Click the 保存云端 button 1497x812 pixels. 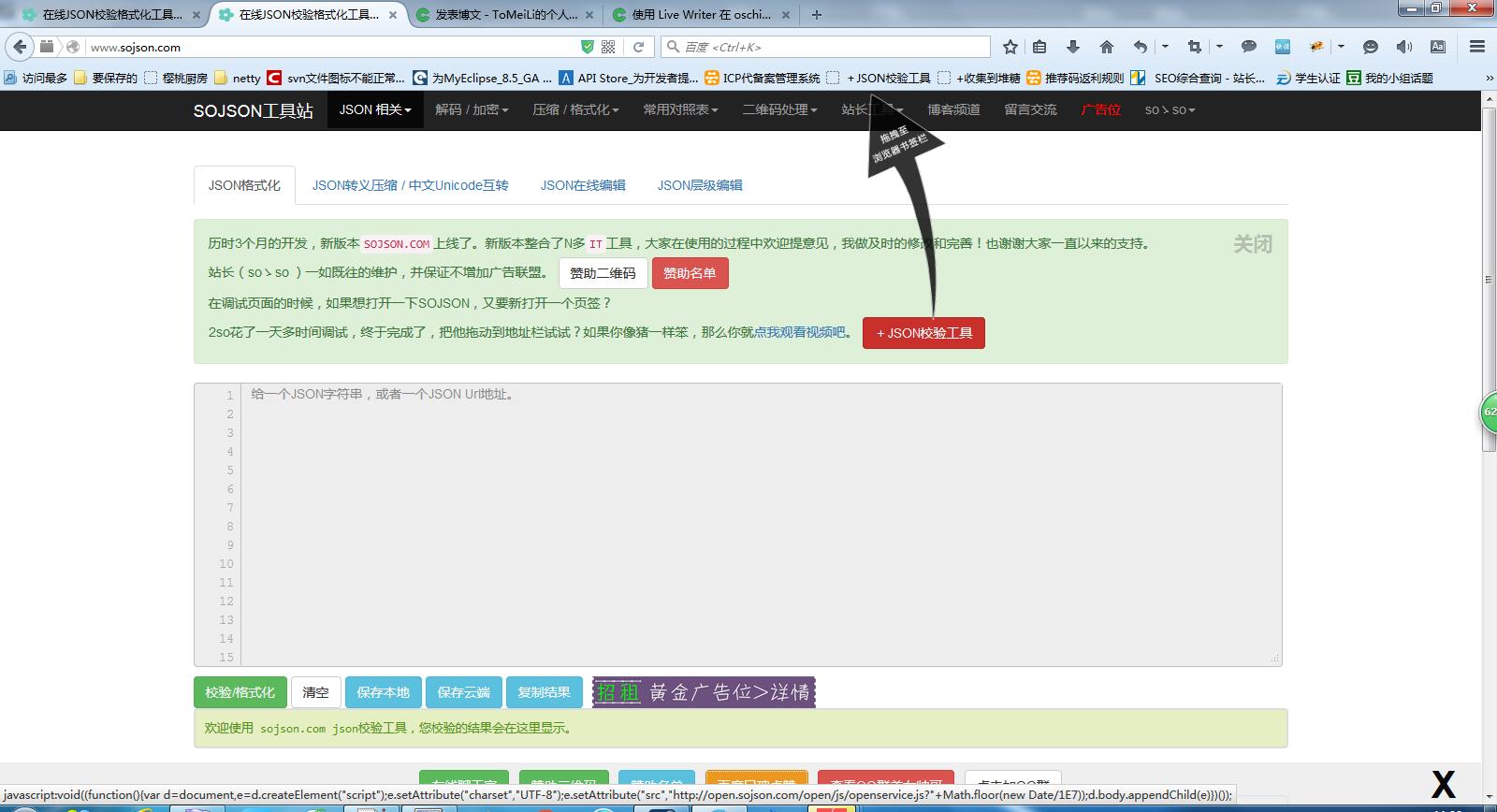point(464,692)
